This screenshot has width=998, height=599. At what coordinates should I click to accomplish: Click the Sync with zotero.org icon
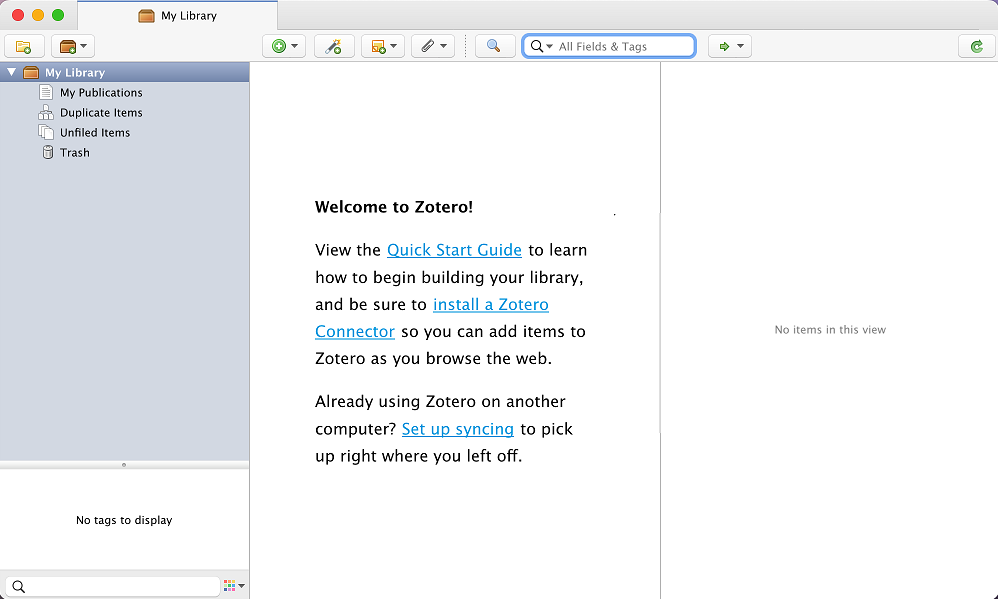coord(976,46)
